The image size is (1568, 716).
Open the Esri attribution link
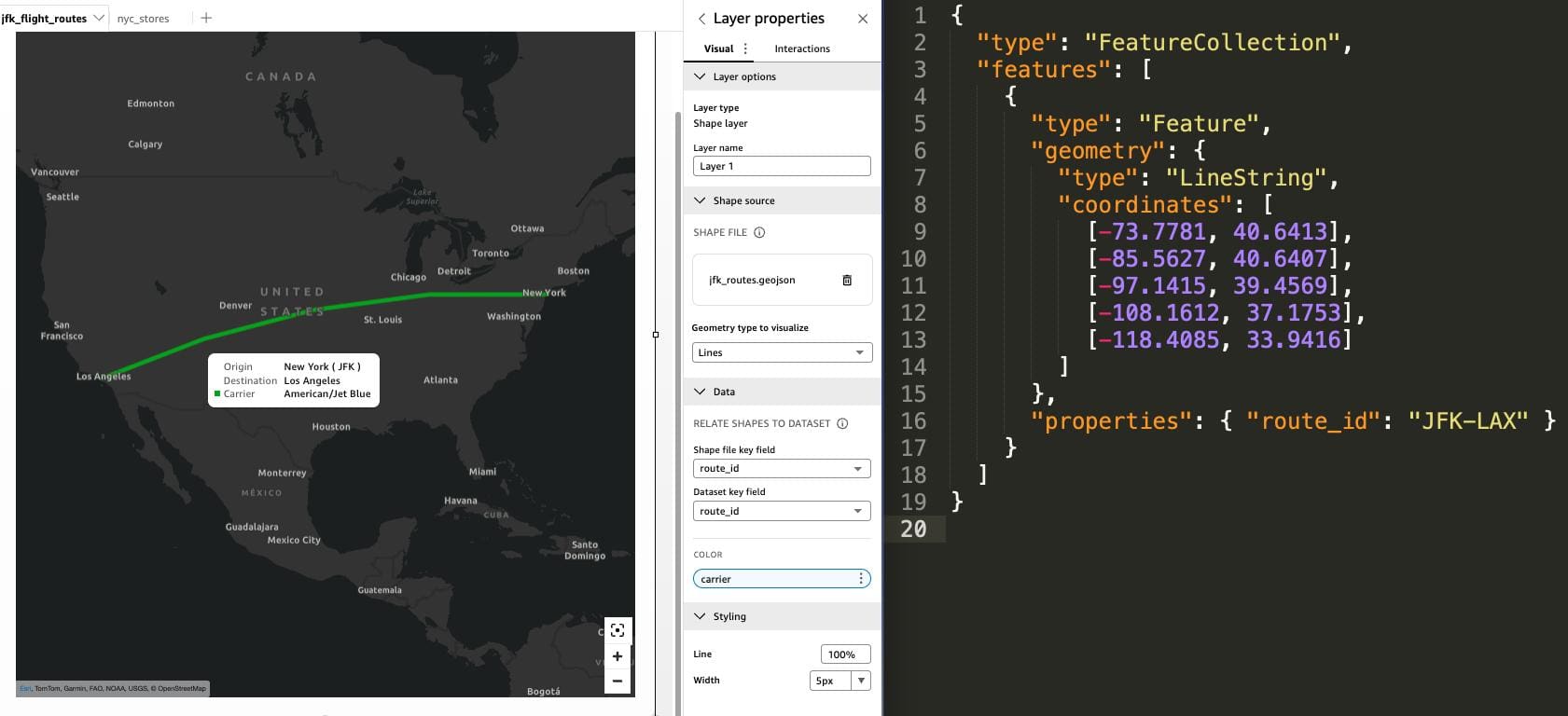[x=26, y=689]
